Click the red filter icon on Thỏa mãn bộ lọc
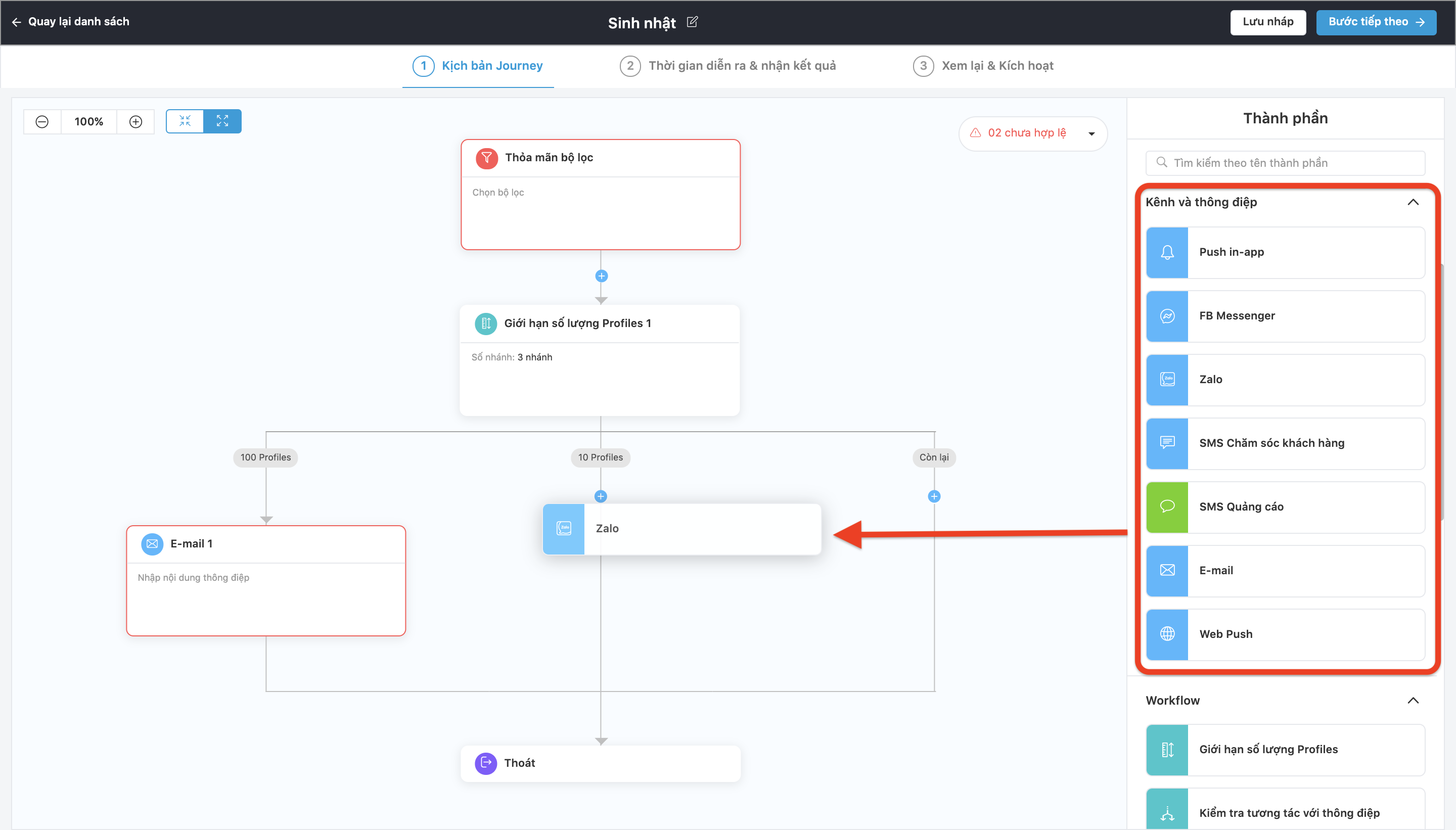The height and width of the screenshot is (830, 1456). (x=486, y=158)
